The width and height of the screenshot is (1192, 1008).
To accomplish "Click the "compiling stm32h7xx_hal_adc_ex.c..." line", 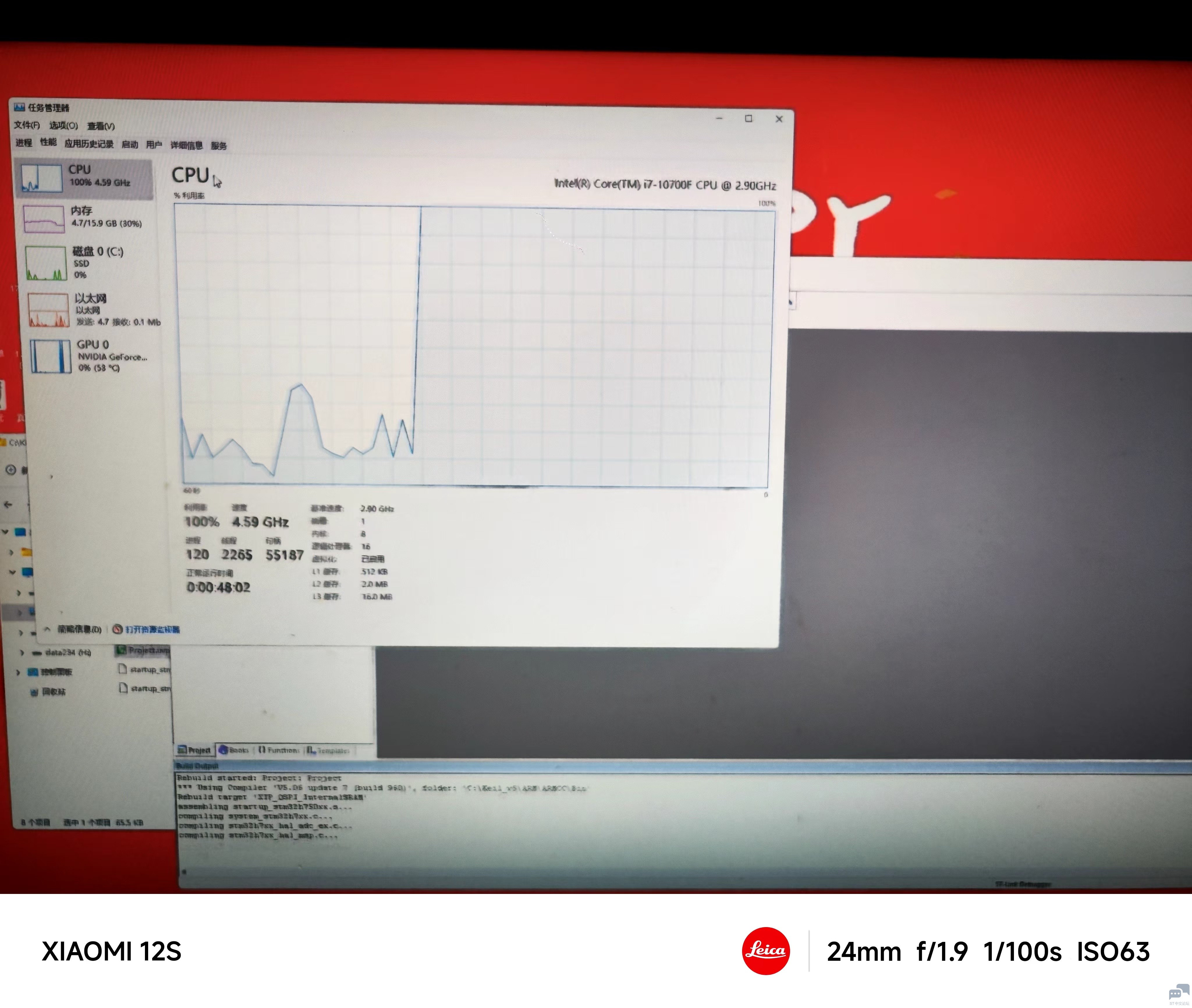I will 266,826.
